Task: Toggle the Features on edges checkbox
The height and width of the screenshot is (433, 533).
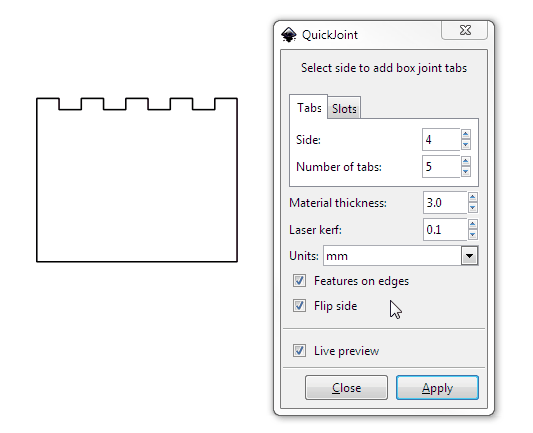Action: (299, 281)
